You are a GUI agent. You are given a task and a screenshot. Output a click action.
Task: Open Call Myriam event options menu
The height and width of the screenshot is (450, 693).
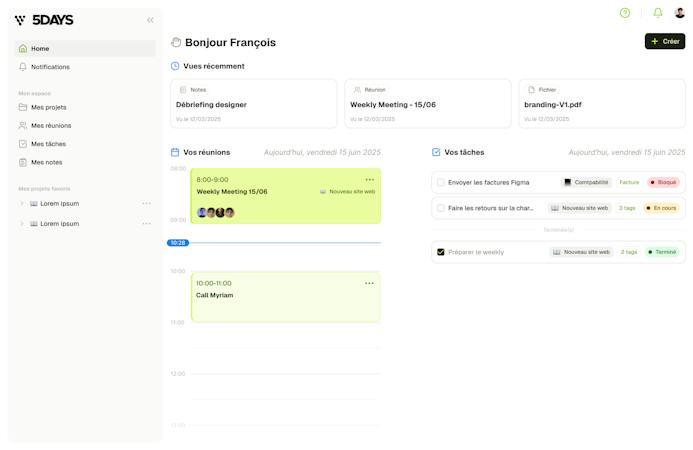pyautogui.click(x=369, y=283)
